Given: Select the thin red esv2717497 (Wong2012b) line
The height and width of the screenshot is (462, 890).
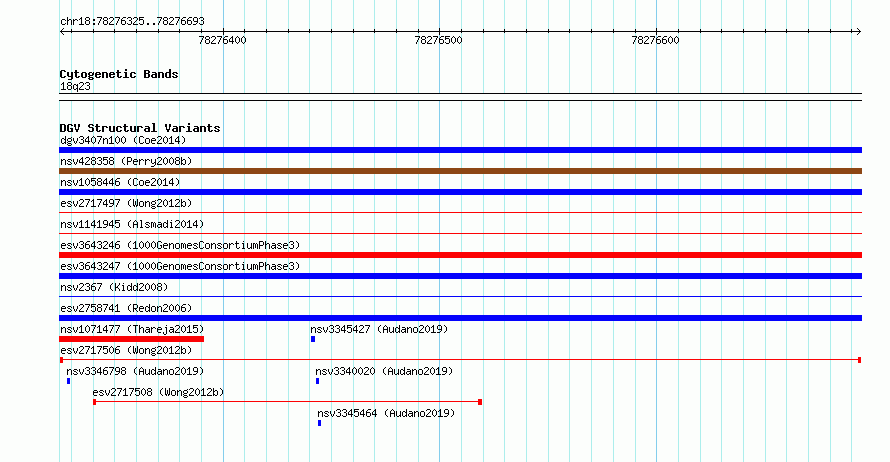Looking at the screenshot, I should pyautogui.click(x=460, y=213).
